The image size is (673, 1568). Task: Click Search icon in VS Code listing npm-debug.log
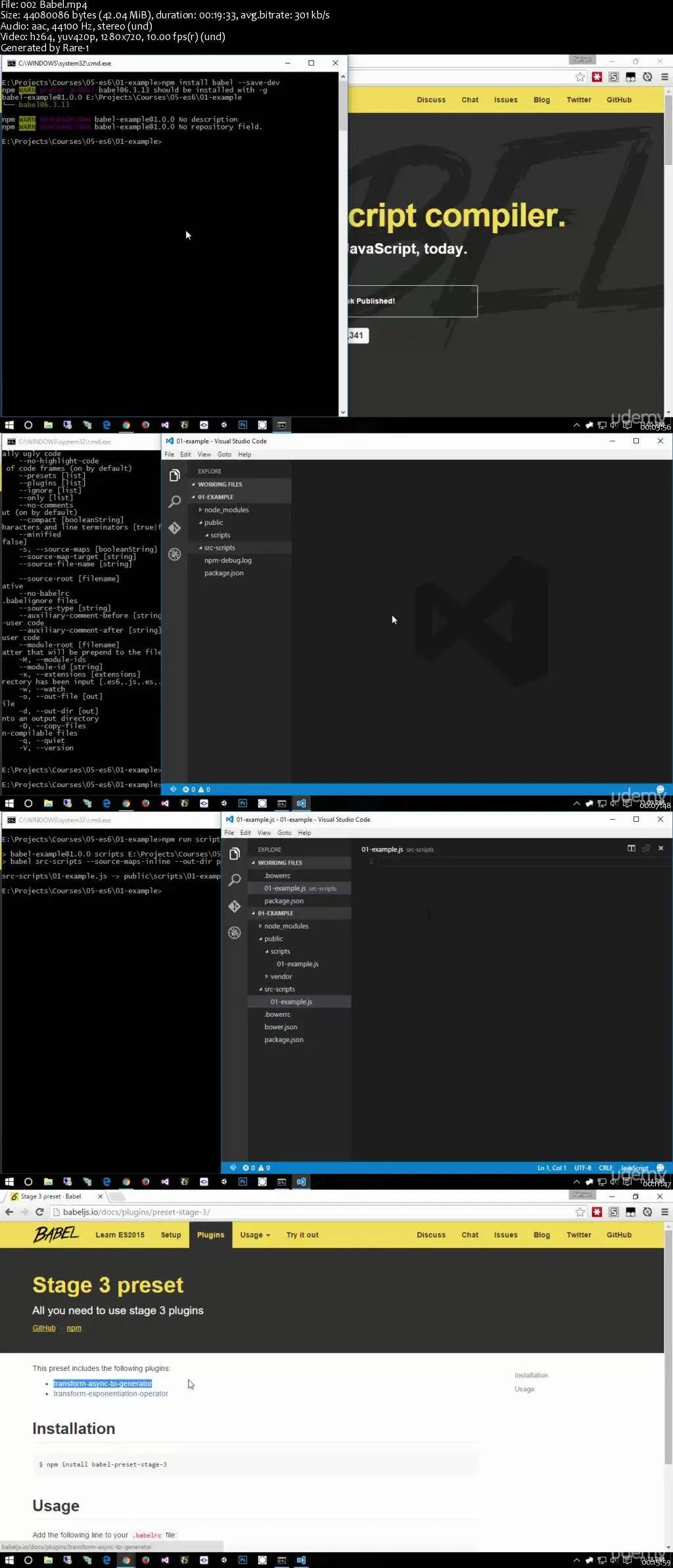point(175,502)
